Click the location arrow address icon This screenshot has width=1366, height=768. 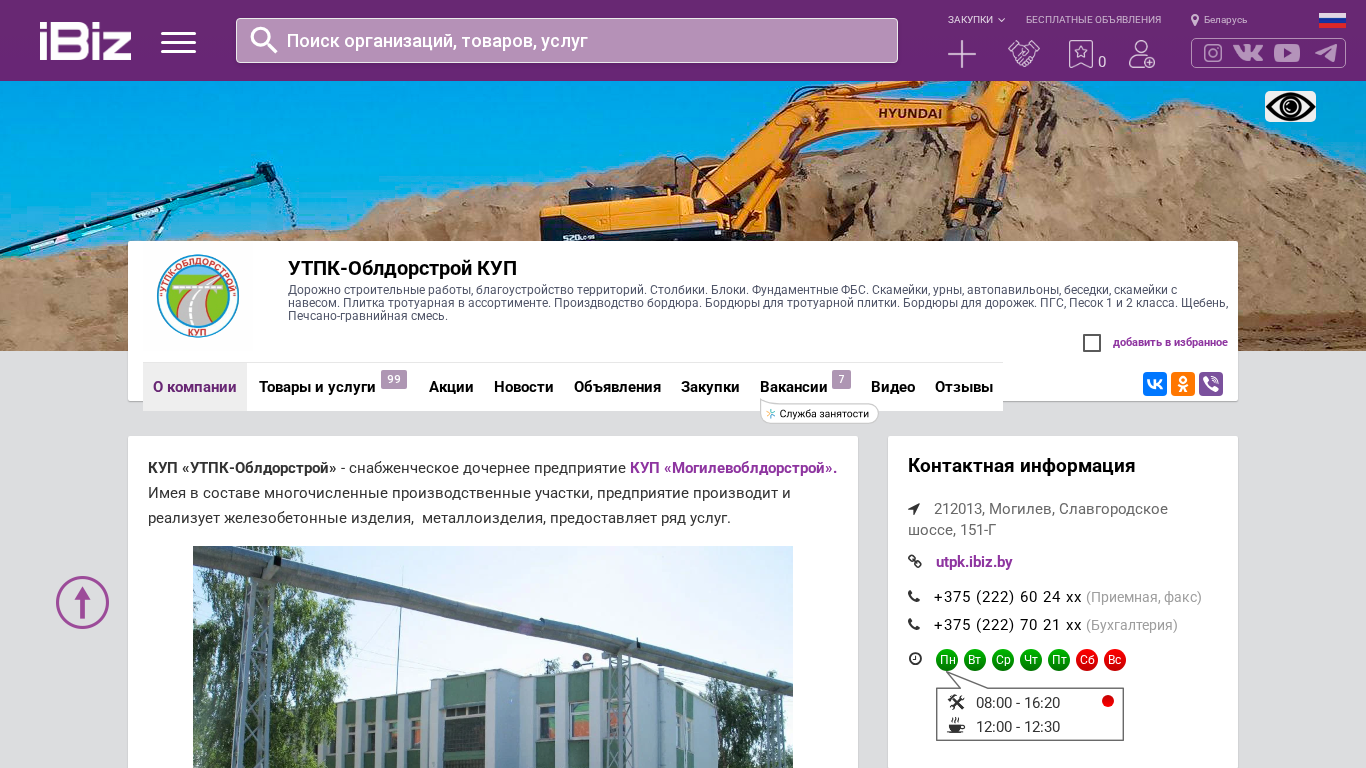point(914,509)
